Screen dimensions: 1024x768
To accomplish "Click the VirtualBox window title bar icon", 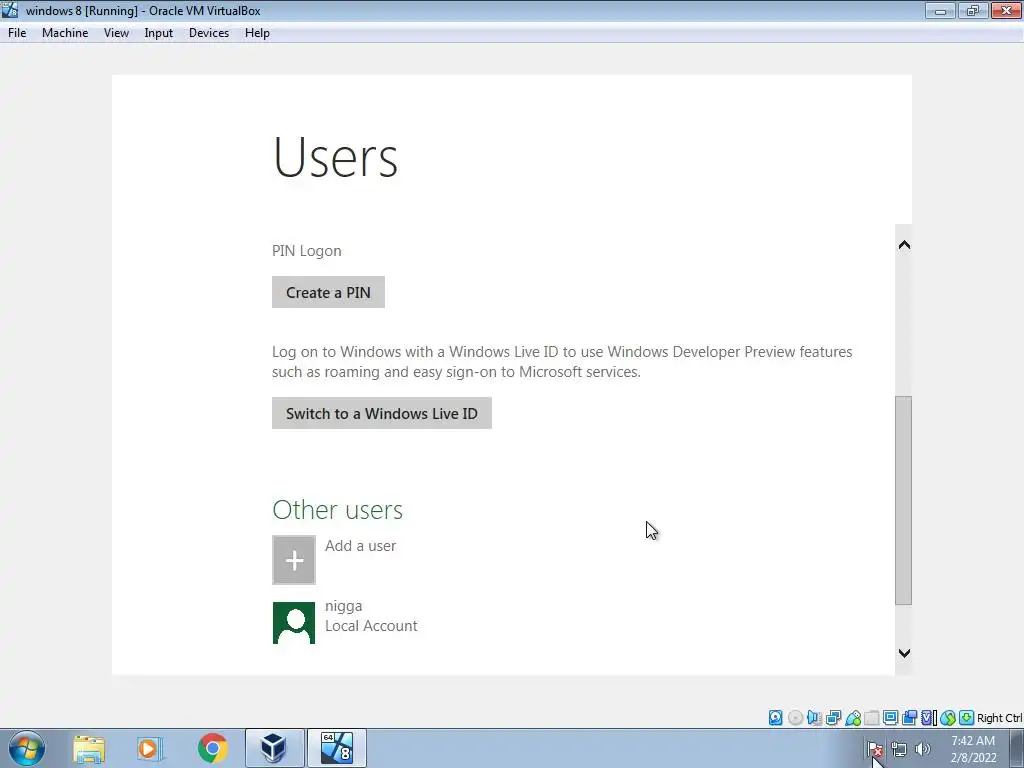I will [x=10, y=10].
